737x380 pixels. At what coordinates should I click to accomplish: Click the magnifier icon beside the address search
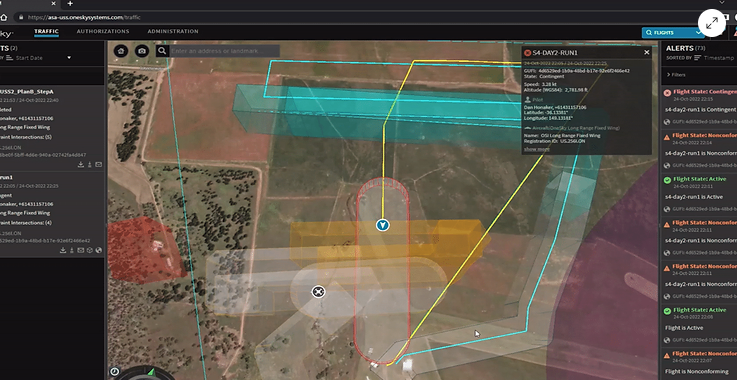tap(162, 51)
